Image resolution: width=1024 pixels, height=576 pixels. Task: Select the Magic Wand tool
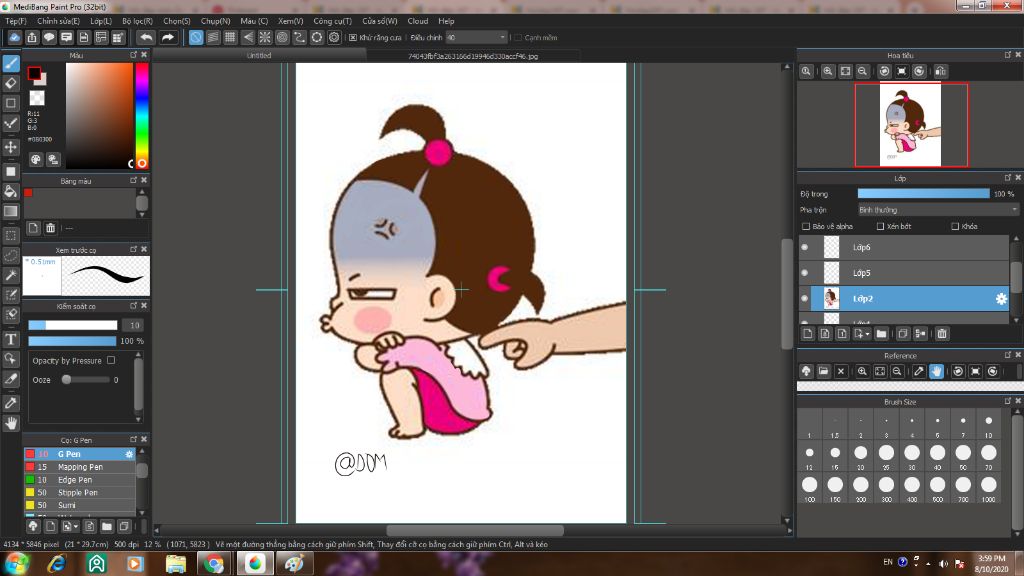11,275
